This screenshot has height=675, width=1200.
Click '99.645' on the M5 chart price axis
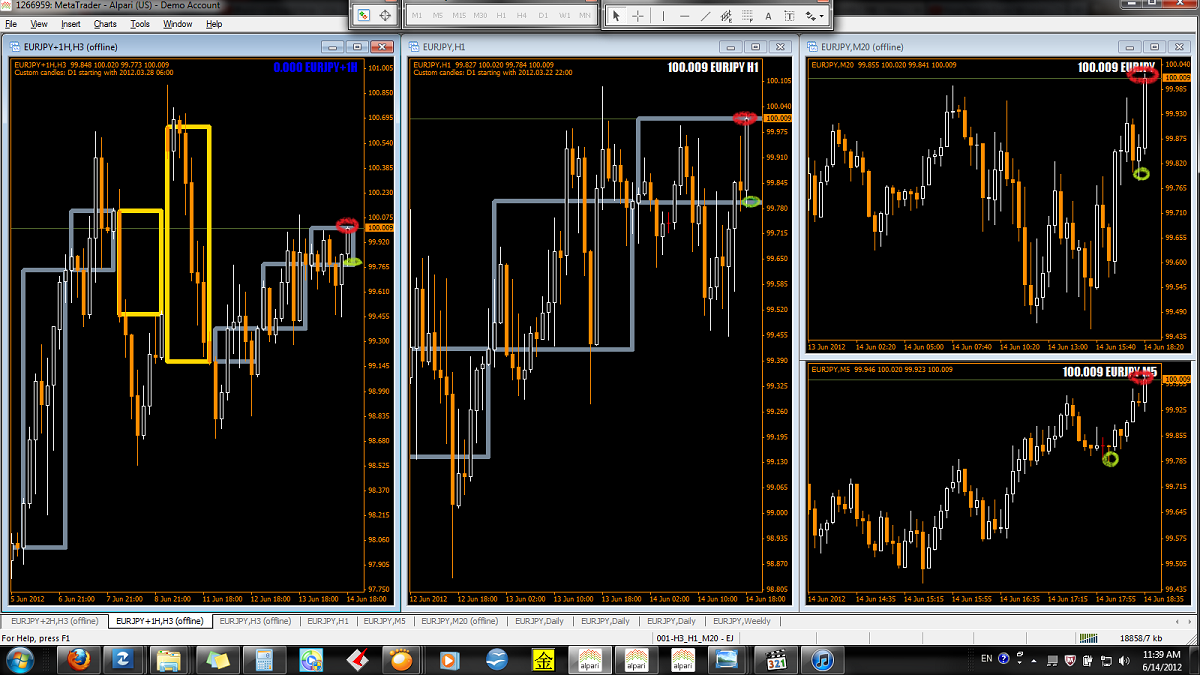coord(1176,513)
